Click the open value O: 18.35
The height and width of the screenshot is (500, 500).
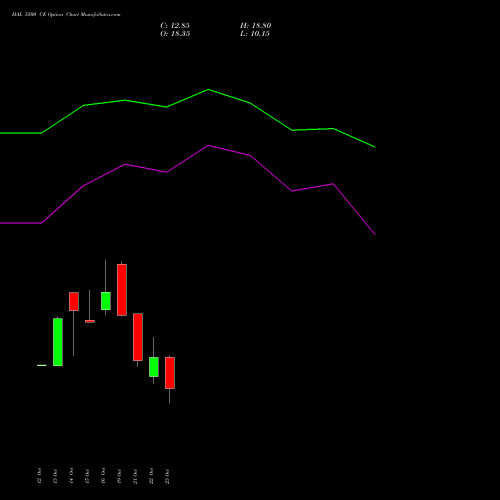pyautogui.click(x=175, y=34)
